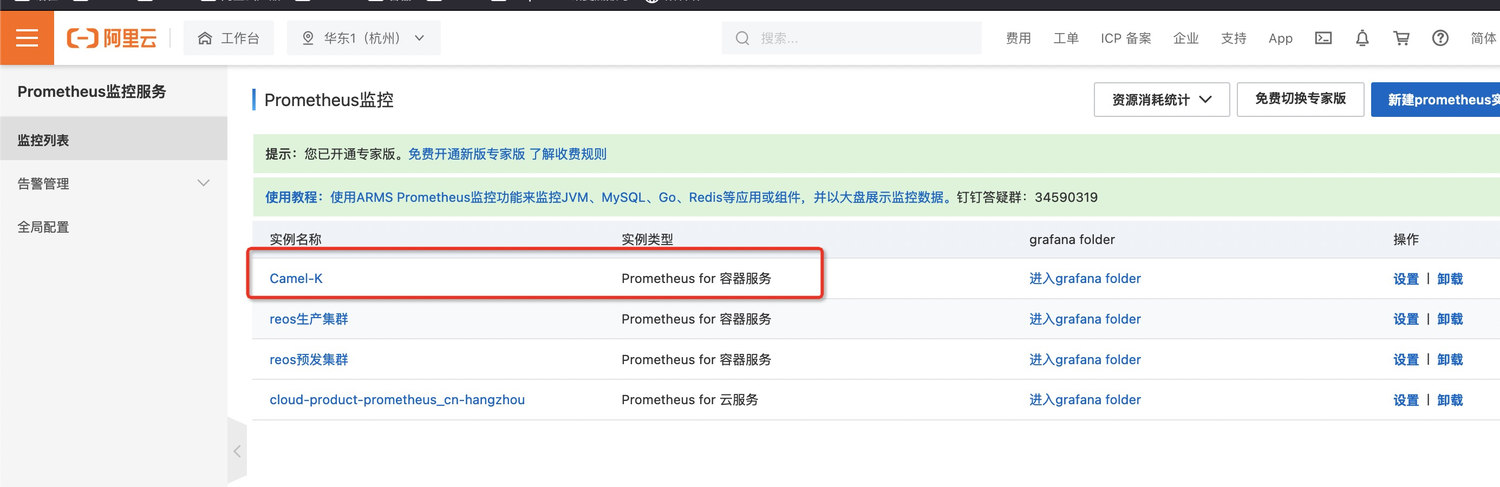Click the Prometheus for 云服务 type cell
This screenshot has height=487, width=1500.
(x=690, y=399)
